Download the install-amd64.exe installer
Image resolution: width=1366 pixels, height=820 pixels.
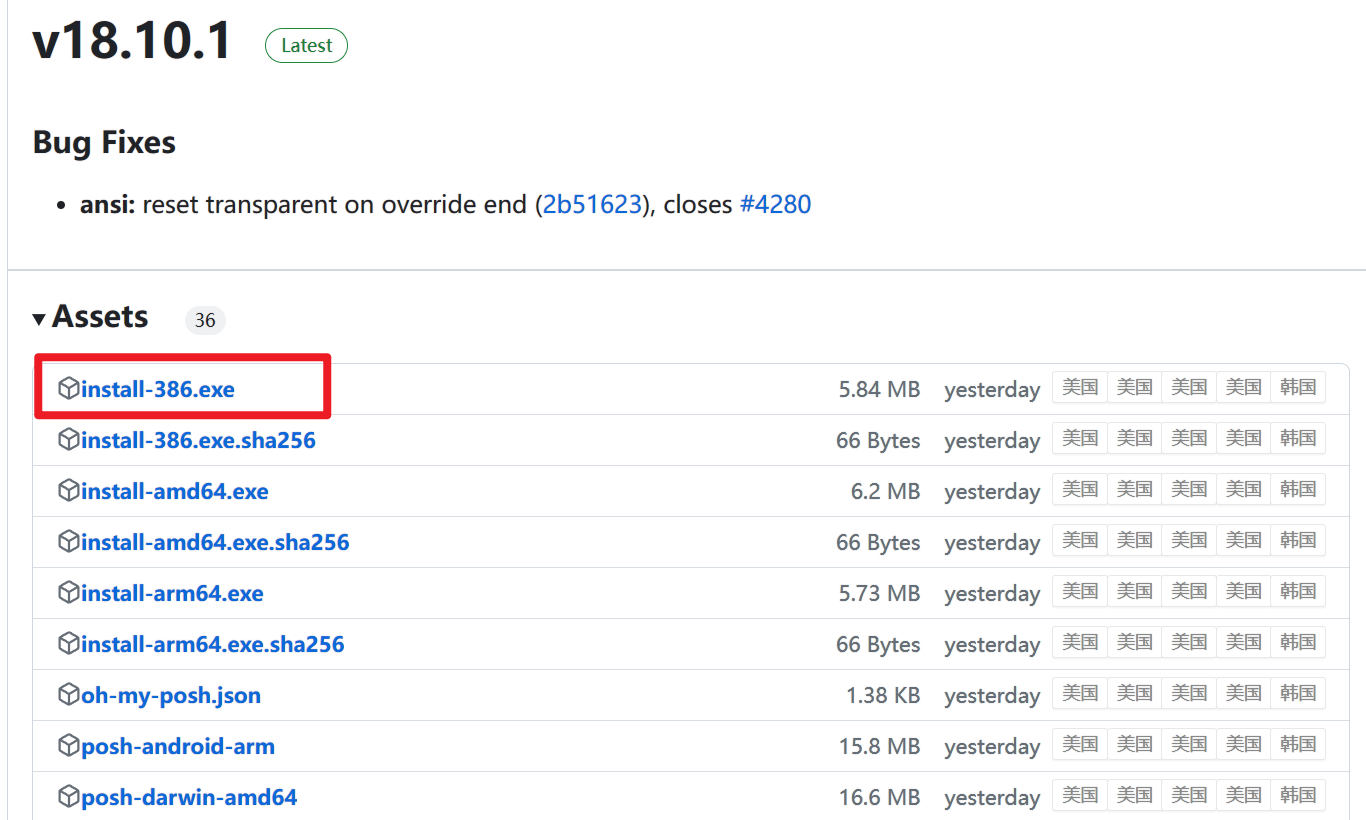coord(175,491)
